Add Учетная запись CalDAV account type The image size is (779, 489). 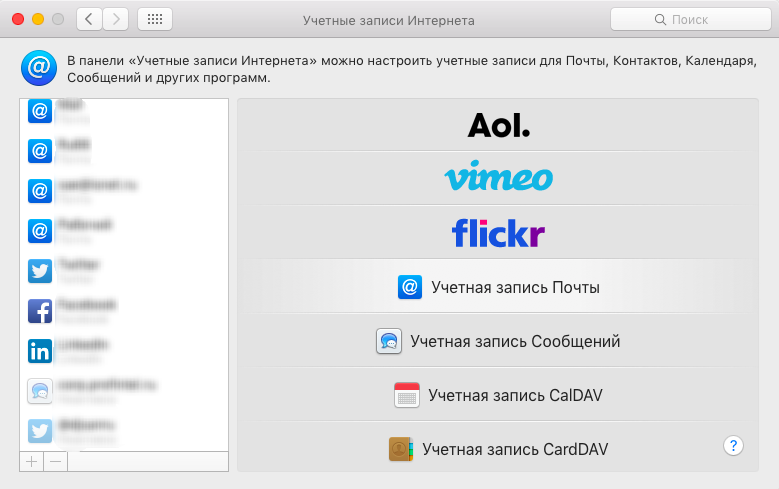click(498, 395)
